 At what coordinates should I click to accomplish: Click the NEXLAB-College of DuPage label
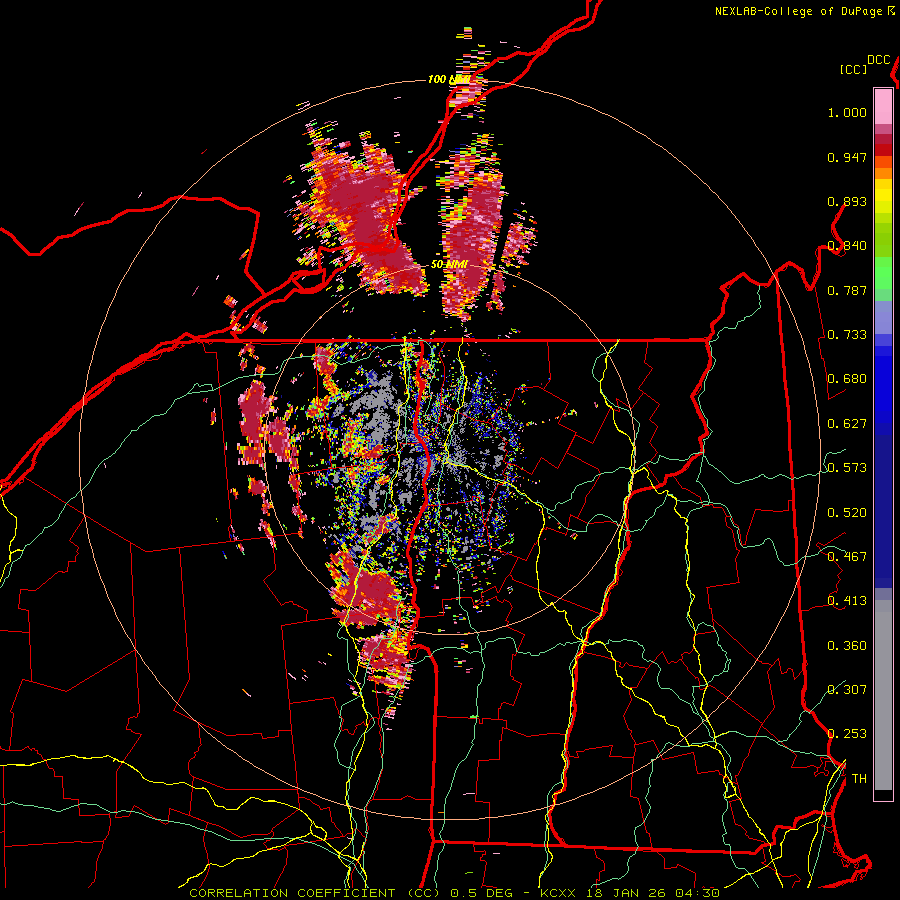coord(798,11)
